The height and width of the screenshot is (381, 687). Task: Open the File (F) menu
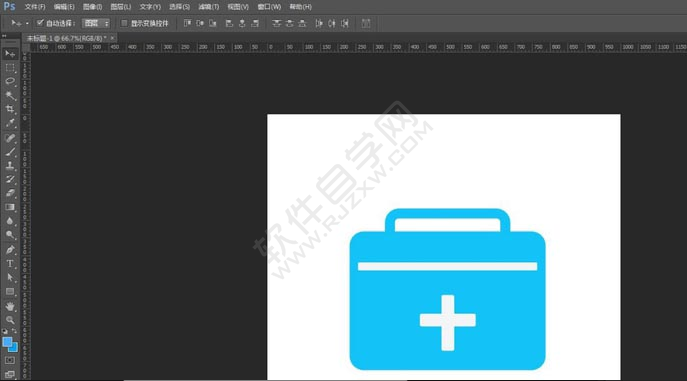click(35, 7)
